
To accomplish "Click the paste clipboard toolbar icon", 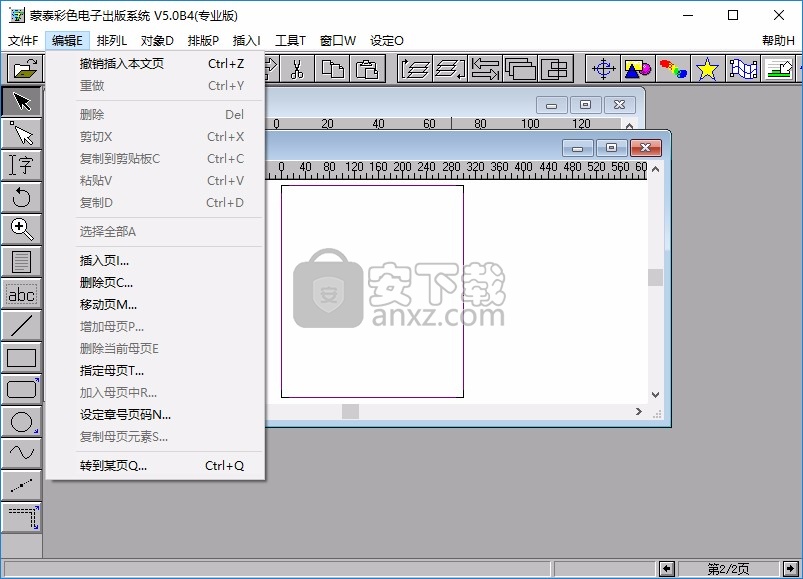I will (x=367, y=69).
